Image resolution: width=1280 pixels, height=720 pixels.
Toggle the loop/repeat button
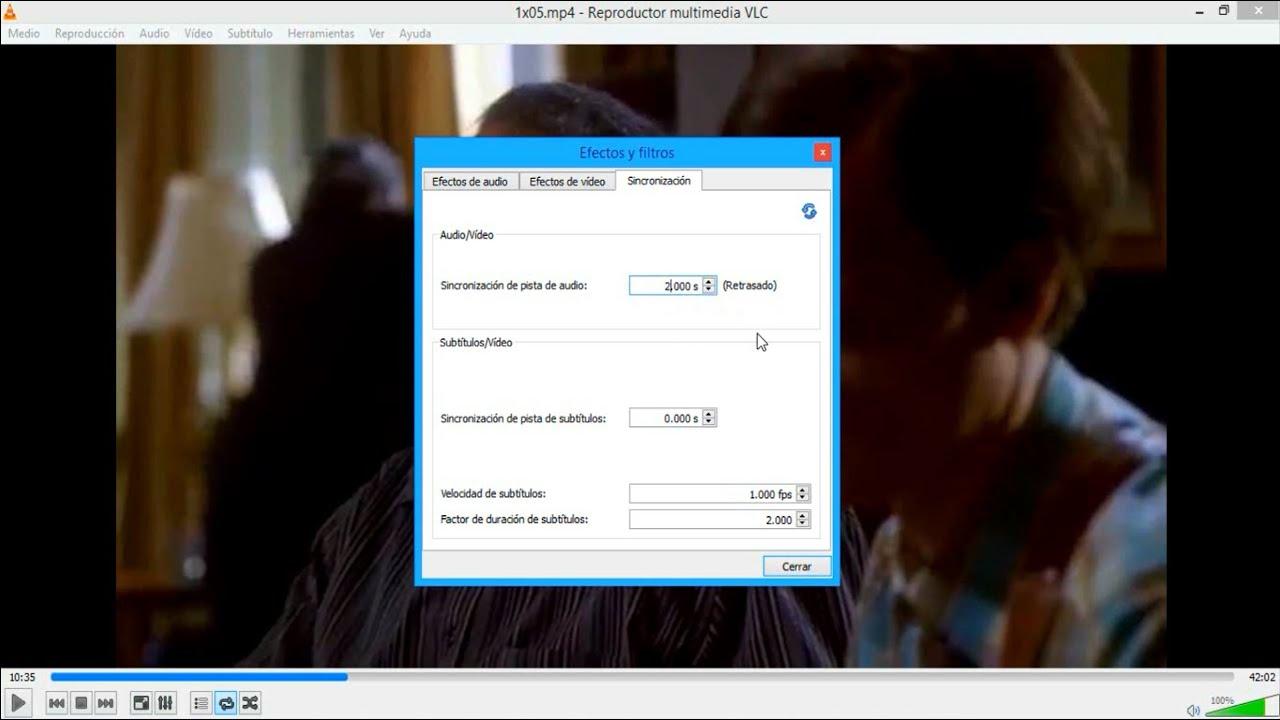pos(226,703)
